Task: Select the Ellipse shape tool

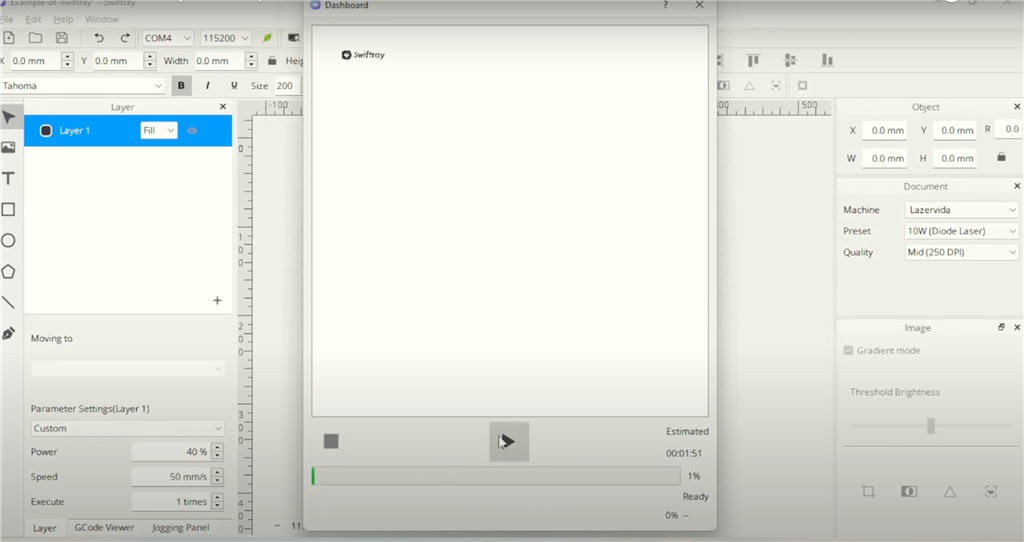Action: 9,241
